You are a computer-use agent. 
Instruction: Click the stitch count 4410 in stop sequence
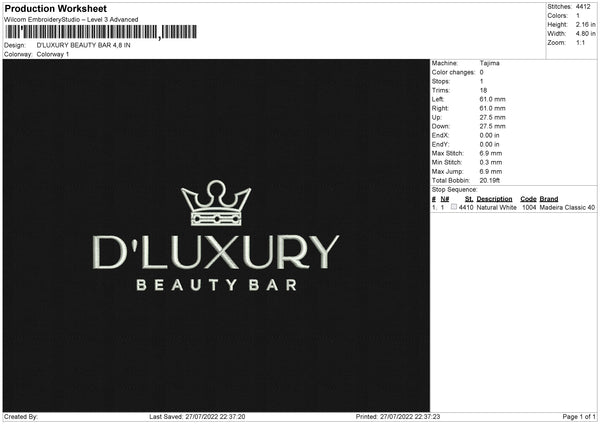click(466, 207)
